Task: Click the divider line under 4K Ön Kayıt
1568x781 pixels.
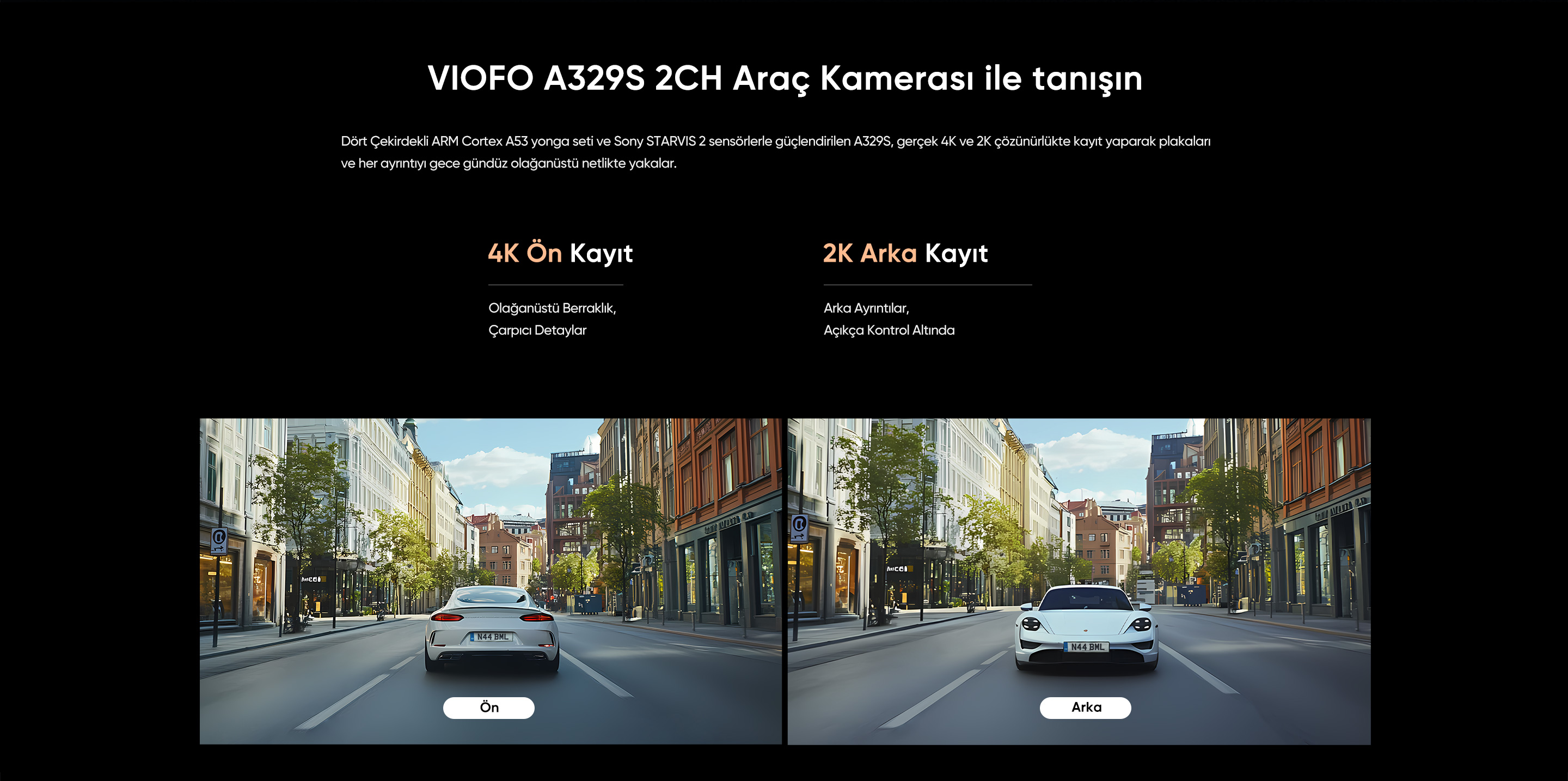Action: point(556,285)
